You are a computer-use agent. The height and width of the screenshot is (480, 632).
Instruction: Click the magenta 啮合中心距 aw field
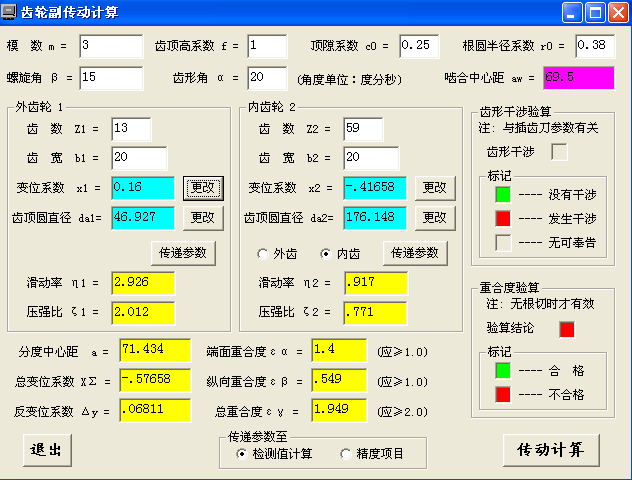point(579,78)
